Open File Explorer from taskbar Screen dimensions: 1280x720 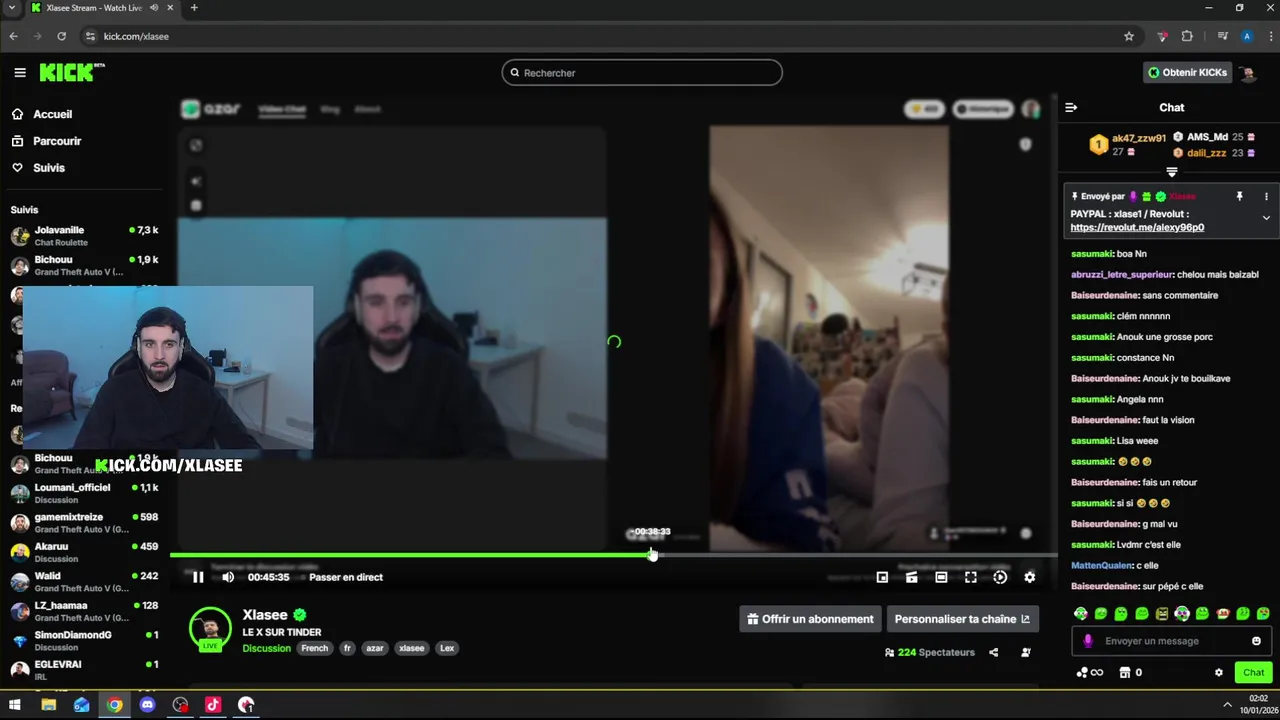[48, 705]
